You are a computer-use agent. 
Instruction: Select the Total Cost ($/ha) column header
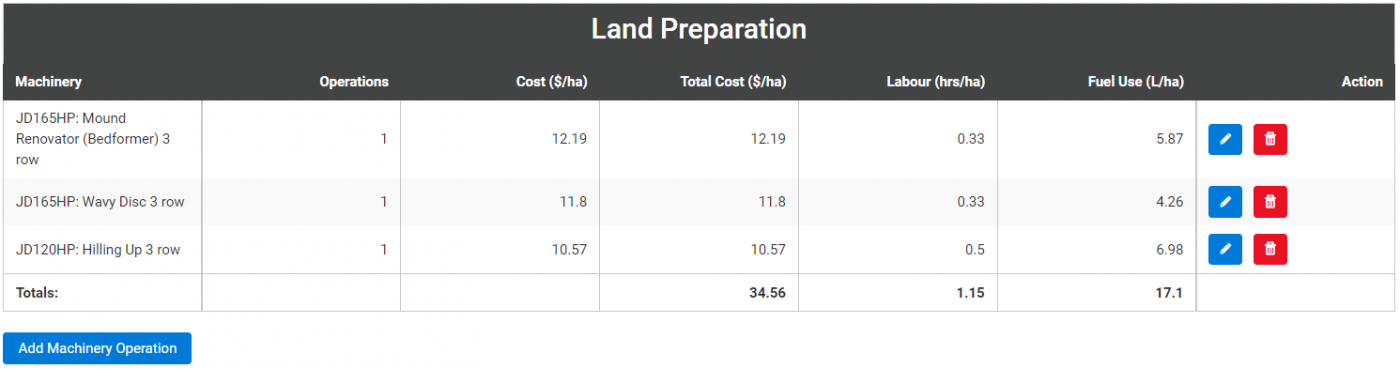click(x=733, y=82)
